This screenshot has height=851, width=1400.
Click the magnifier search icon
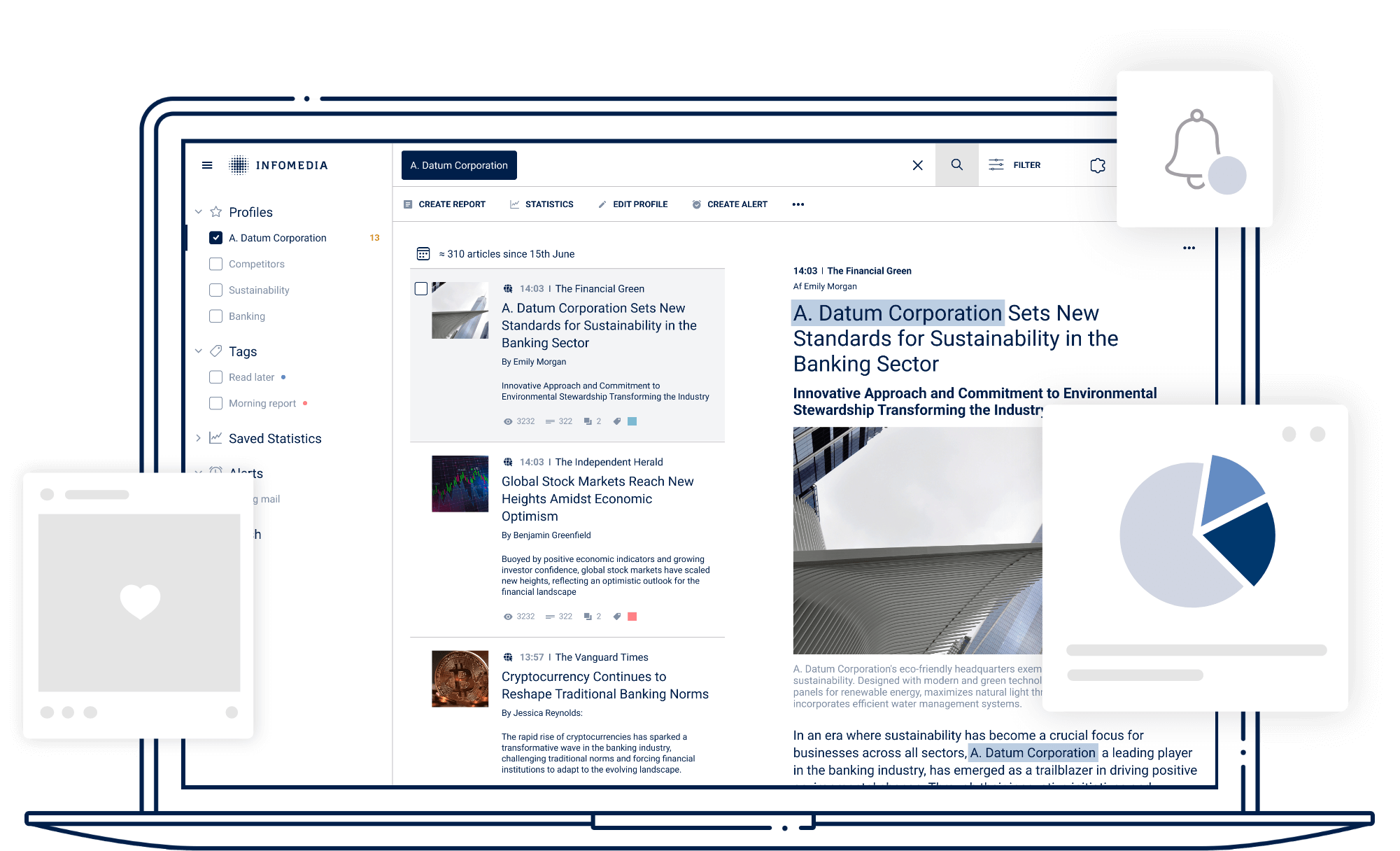point(956,165)
